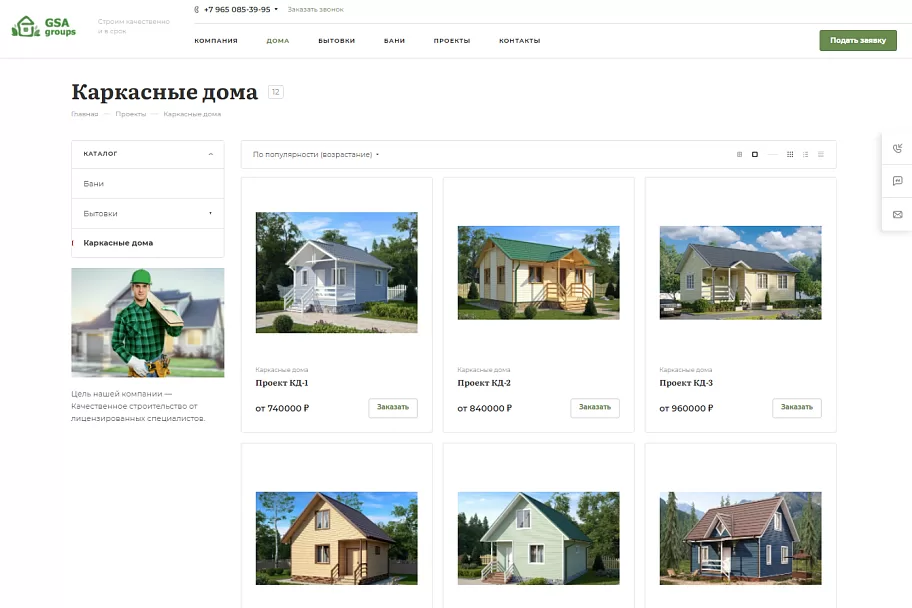Open the callback phone icon on right sidebar

tap(897, 148)
